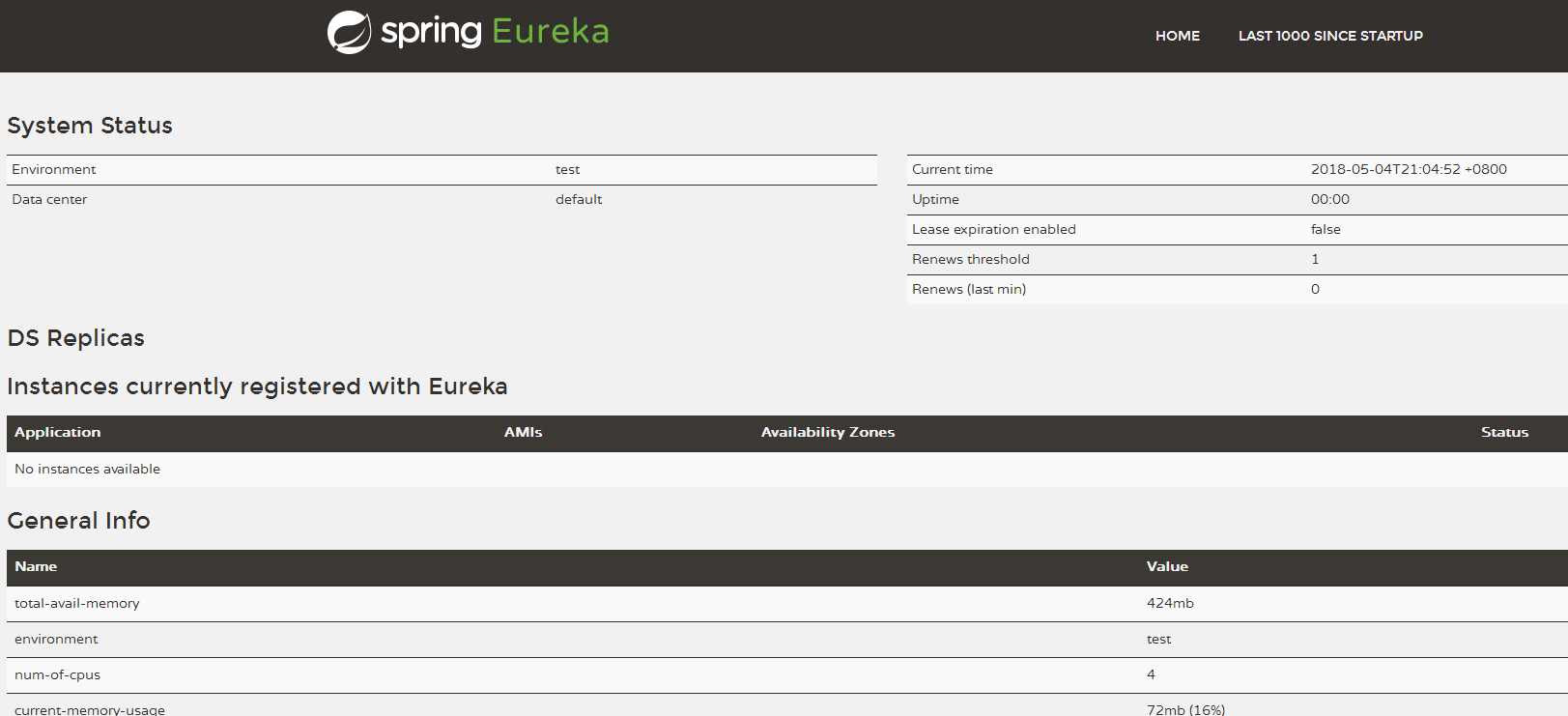Select the Current time label
1568x716 pixels.
pos(953,169)
